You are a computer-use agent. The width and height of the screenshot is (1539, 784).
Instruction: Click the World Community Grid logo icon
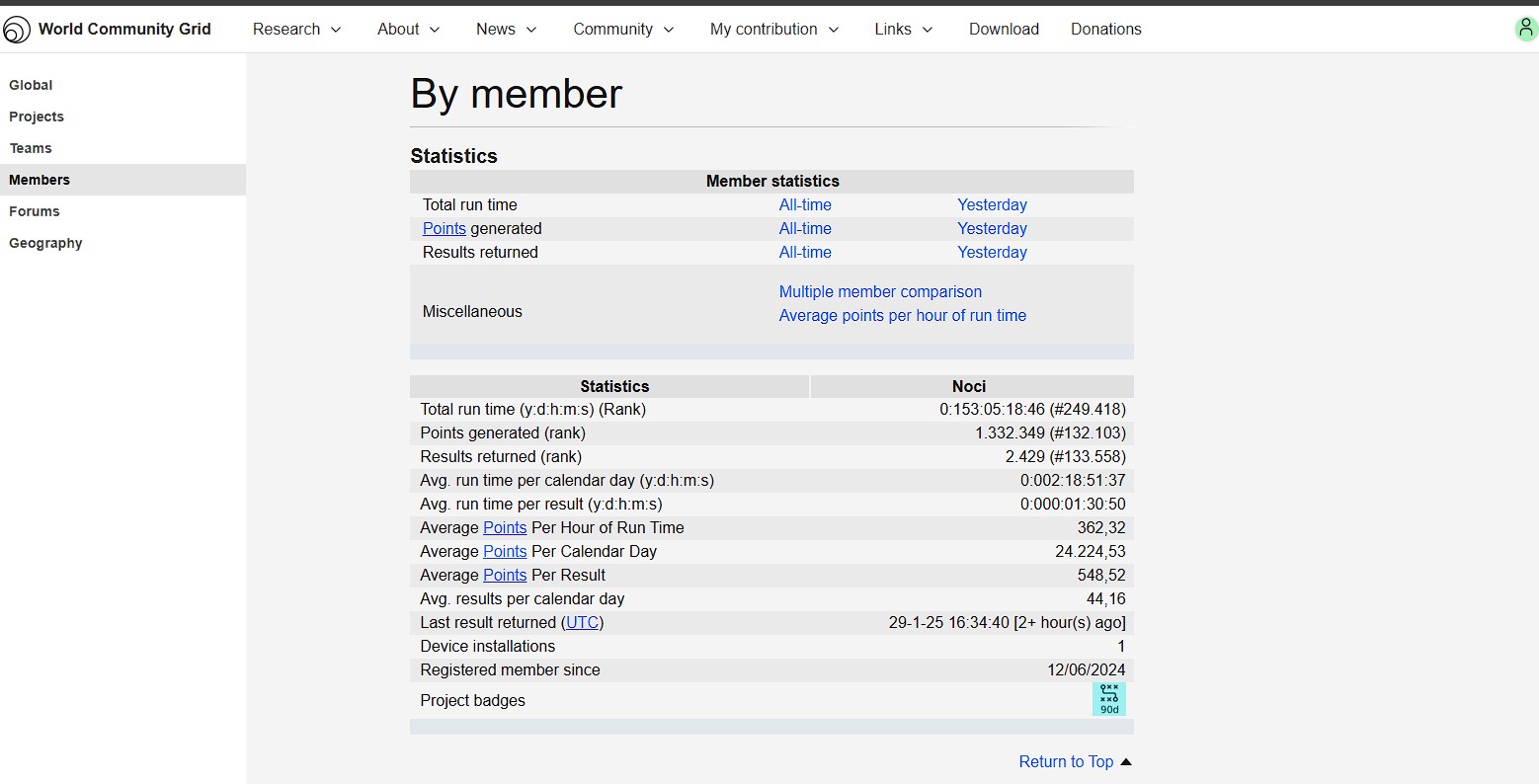tap(17, 30)
